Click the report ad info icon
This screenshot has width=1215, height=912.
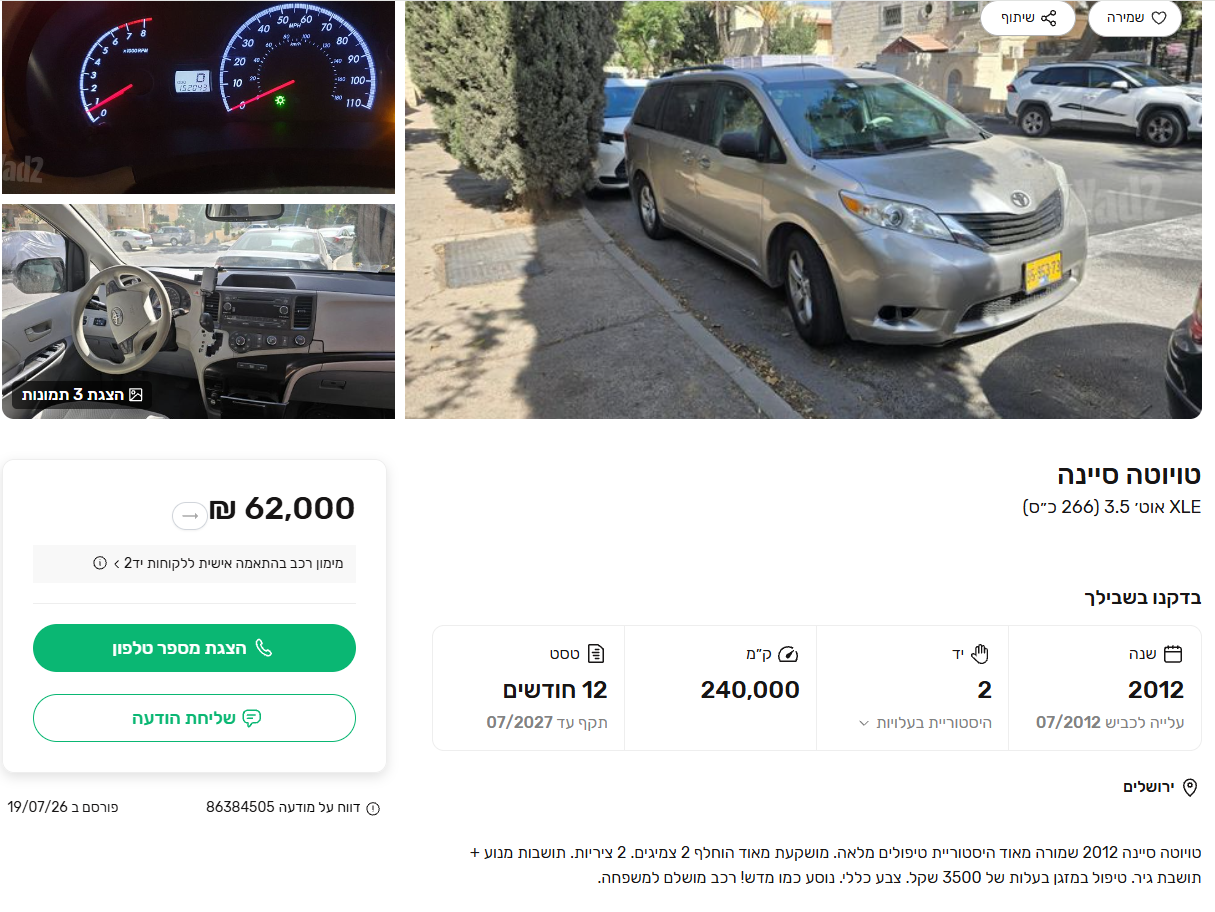click(373, 808)
